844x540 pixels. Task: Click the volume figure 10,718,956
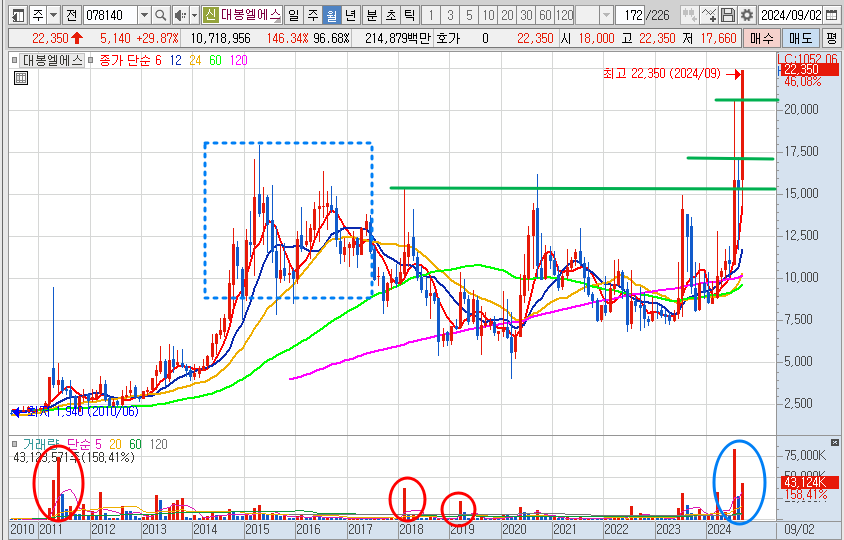(x=221, y=38)
